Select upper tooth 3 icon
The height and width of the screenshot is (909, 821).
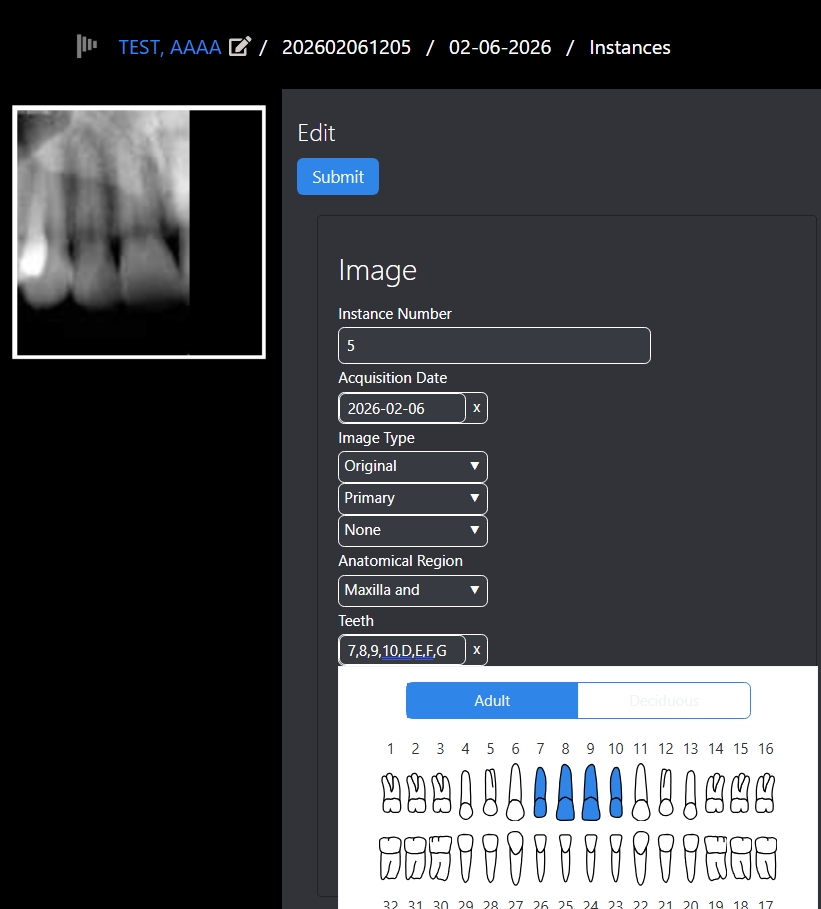441,792
